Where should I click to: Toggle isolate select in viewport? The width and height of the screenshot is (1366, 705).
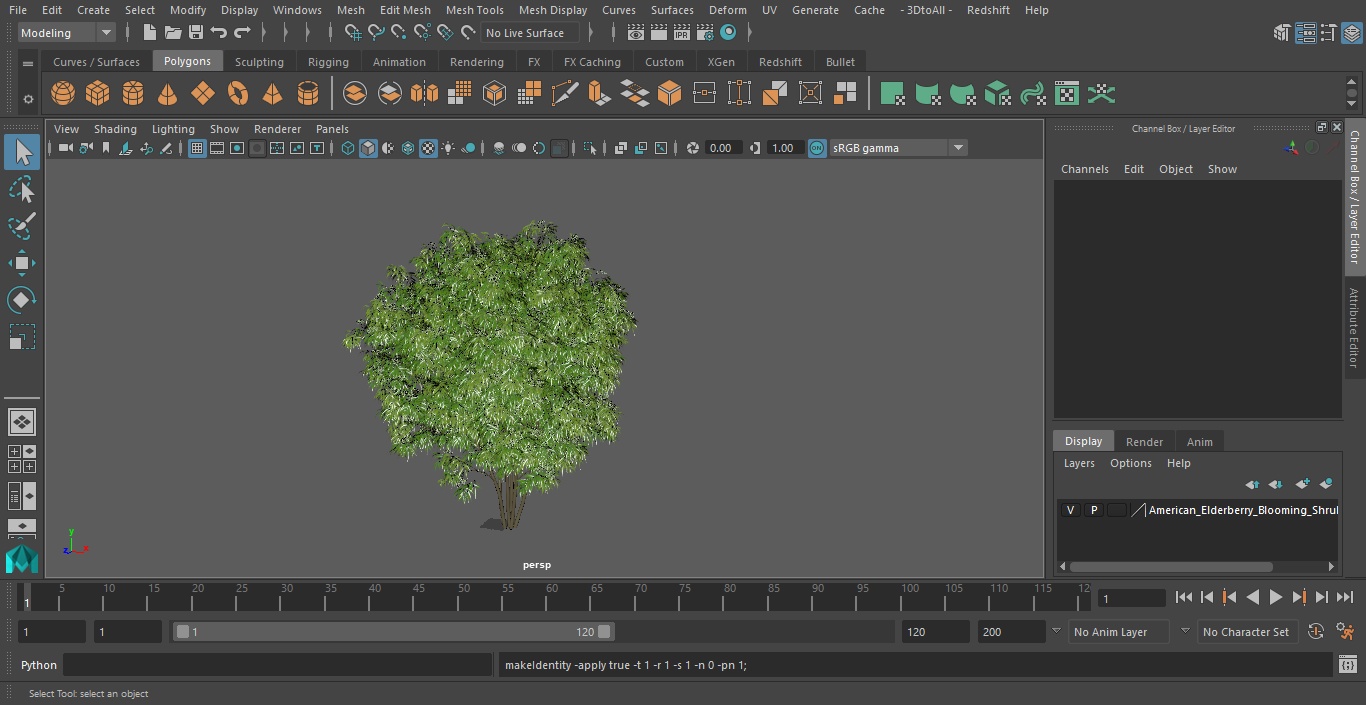tap(590, 148)
